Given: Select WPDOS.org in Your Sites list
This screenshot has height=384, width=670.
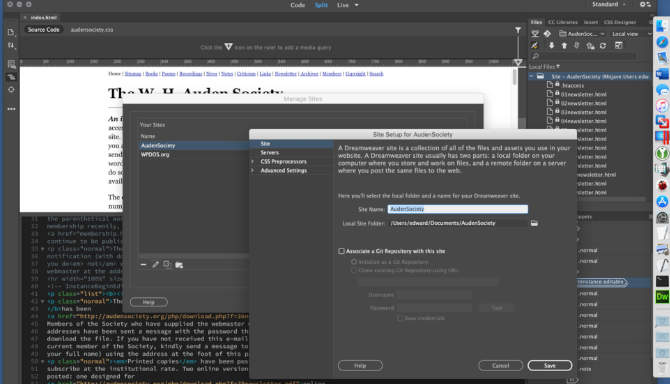Looking at the screenshot, I should (x=155, y=155).
